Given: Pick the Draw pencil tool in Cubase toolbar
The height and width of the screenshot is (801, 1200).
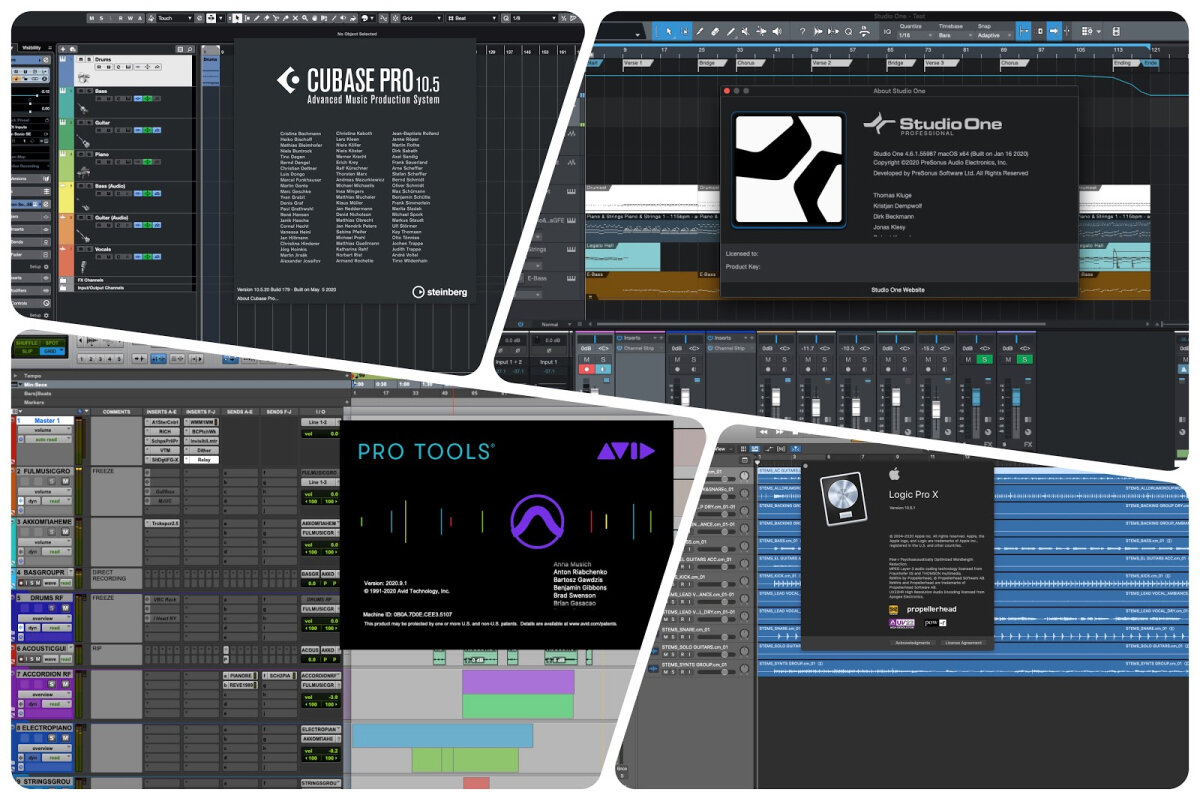Looking at the screenshot, I should click(256, 18).
